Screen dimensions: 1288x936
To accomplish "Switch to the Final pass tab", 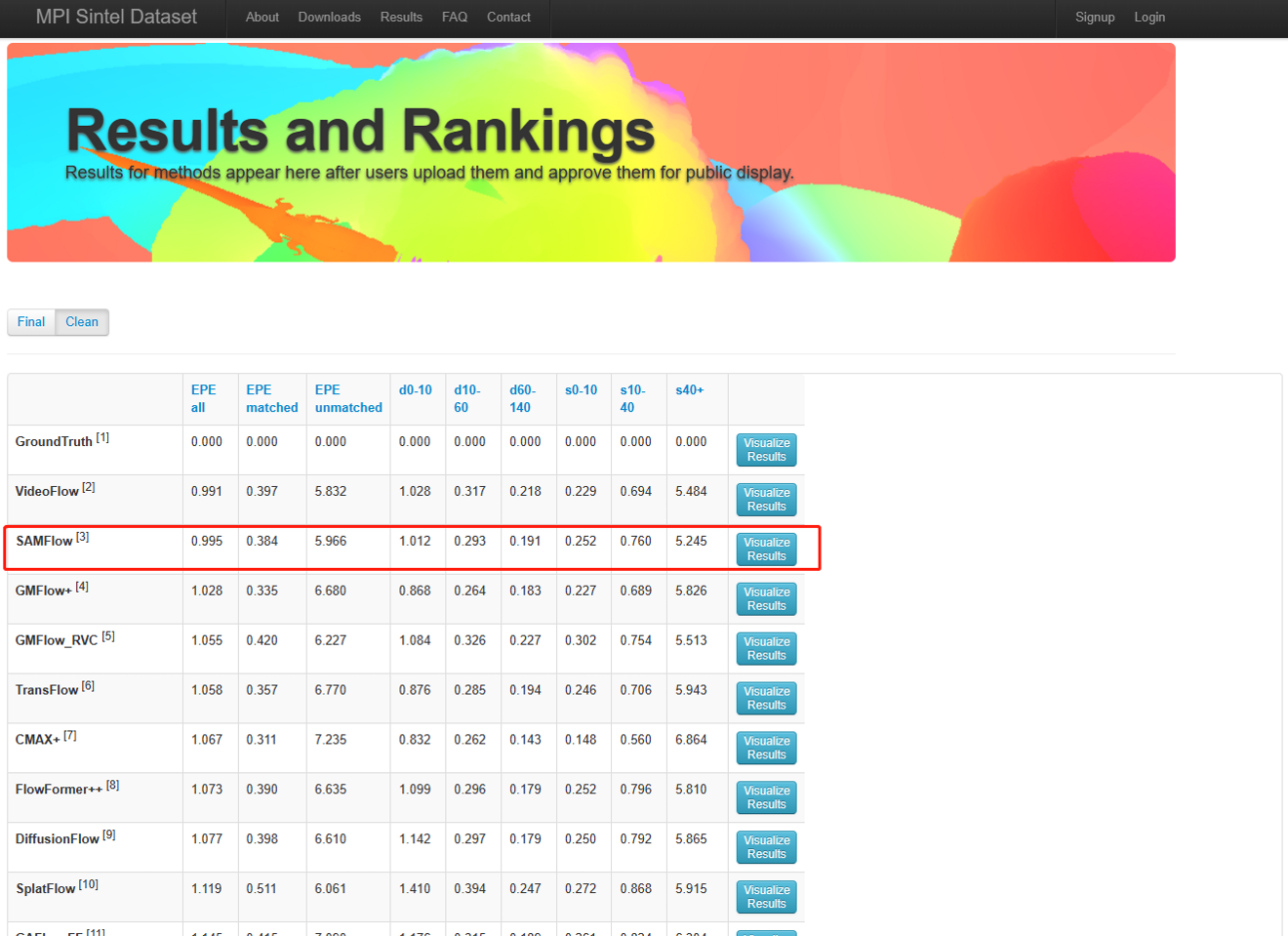I will pos(31,322).
